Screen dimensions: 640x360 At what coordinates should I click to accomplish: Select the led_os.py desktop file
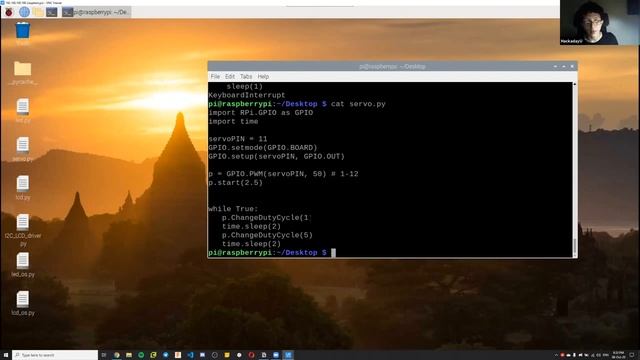23,264
